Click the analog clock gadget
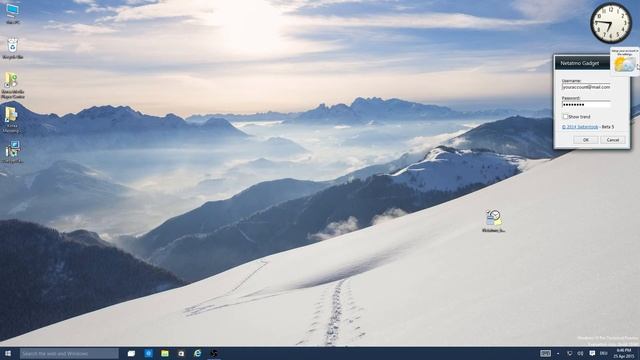The width and height of the screenshot is (640, 360). [x=611, y=23]
